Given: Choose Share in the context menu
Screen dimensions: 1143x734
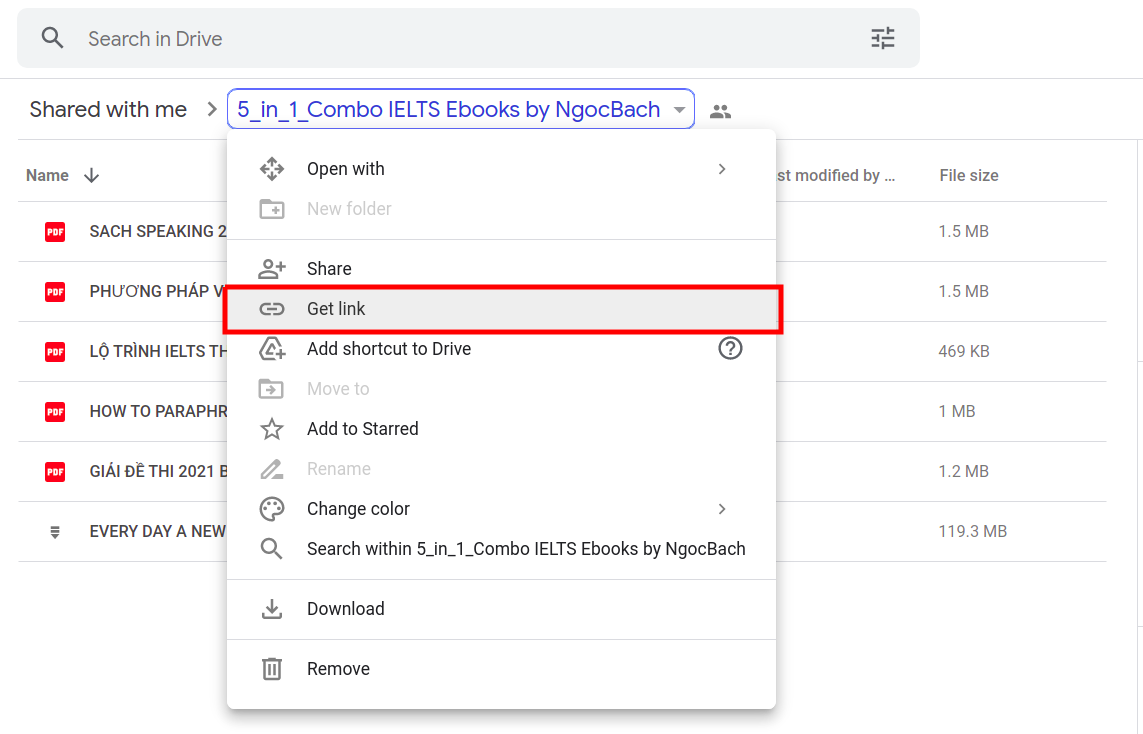Looking at the screenshot, I should tap(502, 268).
